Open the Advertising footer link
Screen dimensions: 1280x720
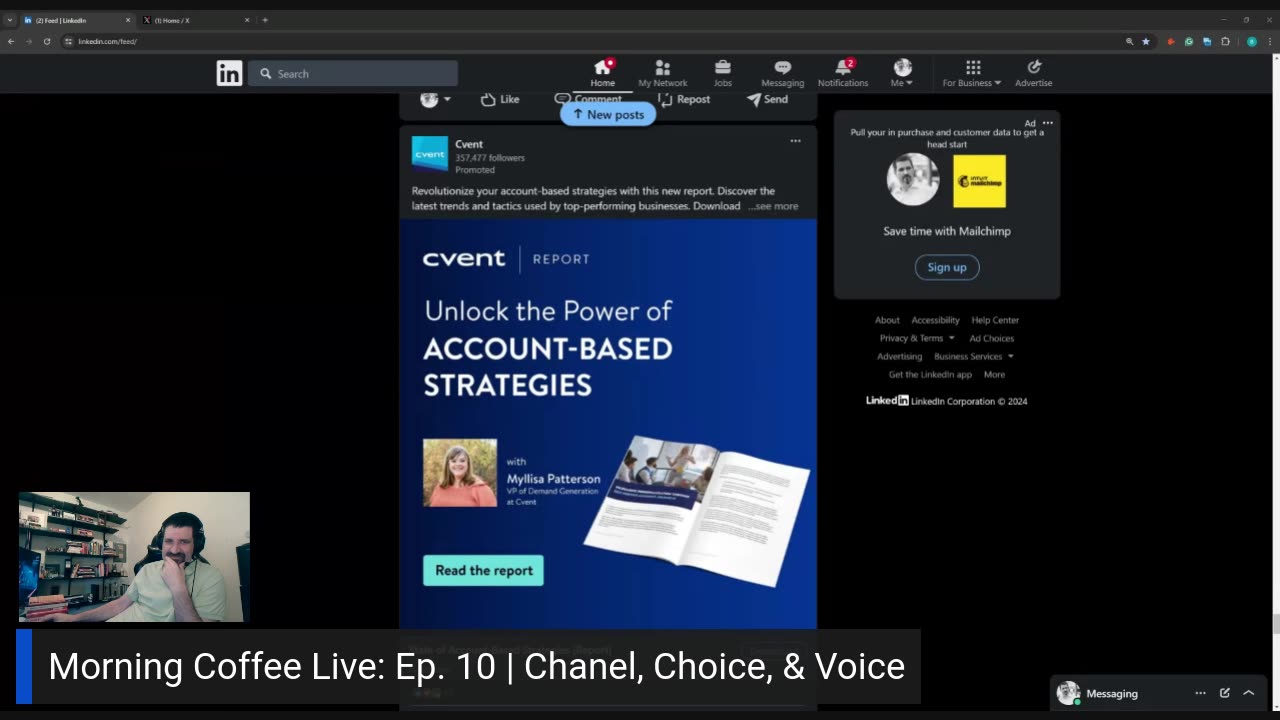(899, 356)
